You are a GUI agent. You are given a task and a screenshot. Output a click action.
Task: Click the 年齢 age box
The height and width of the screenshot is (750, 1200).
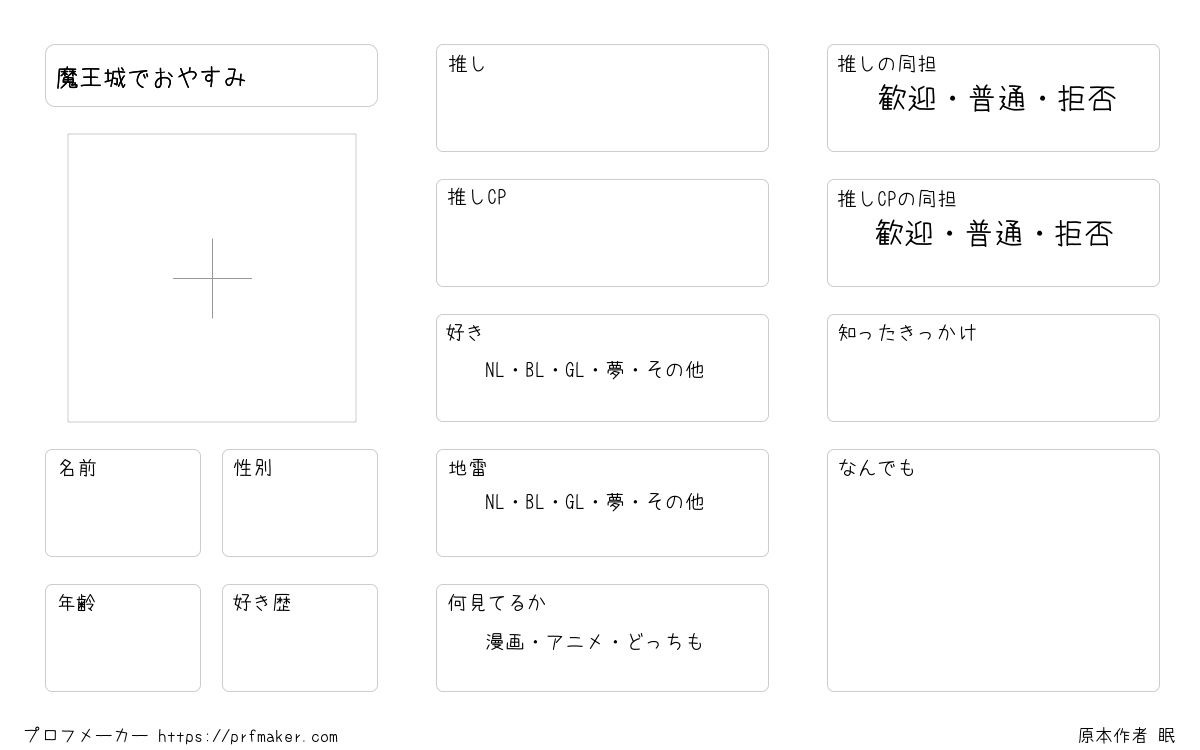click(123, 638)
